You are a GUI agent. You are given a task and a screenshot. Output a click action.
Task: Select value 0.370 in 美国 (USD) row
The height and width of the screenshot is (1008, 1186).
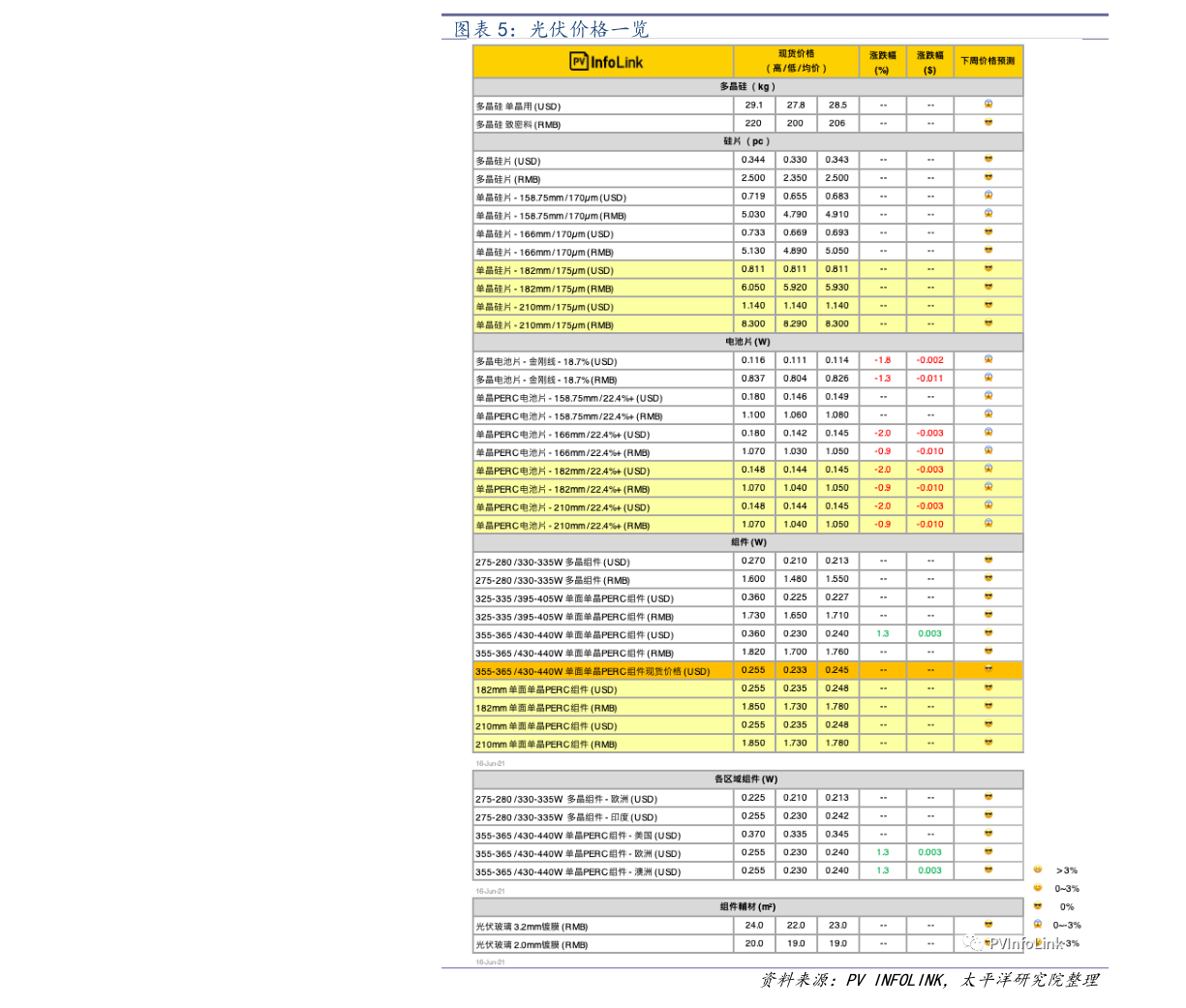(753, 834)
